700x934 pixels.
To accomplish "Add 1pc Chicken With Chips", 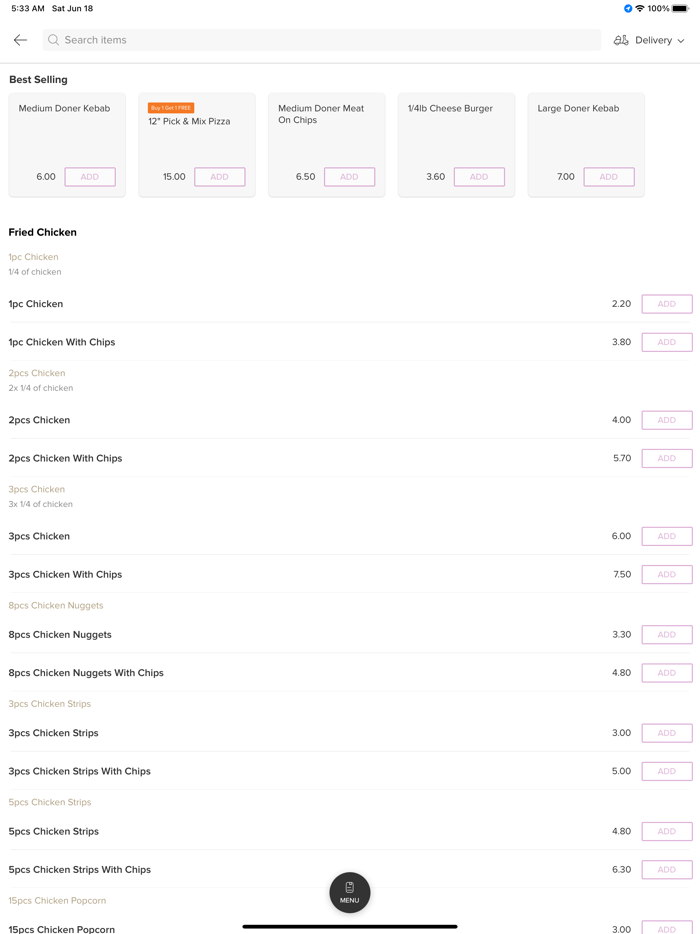I will tap(667, 342).
